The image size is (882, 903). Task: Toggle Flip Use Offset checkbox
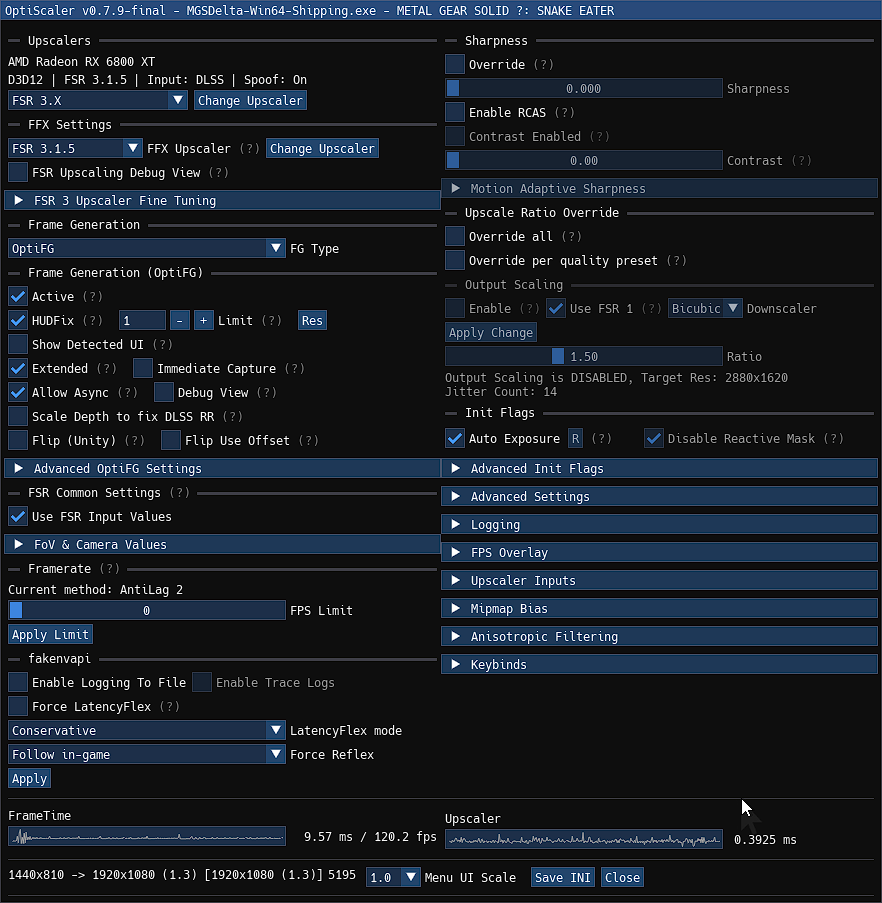170,441
